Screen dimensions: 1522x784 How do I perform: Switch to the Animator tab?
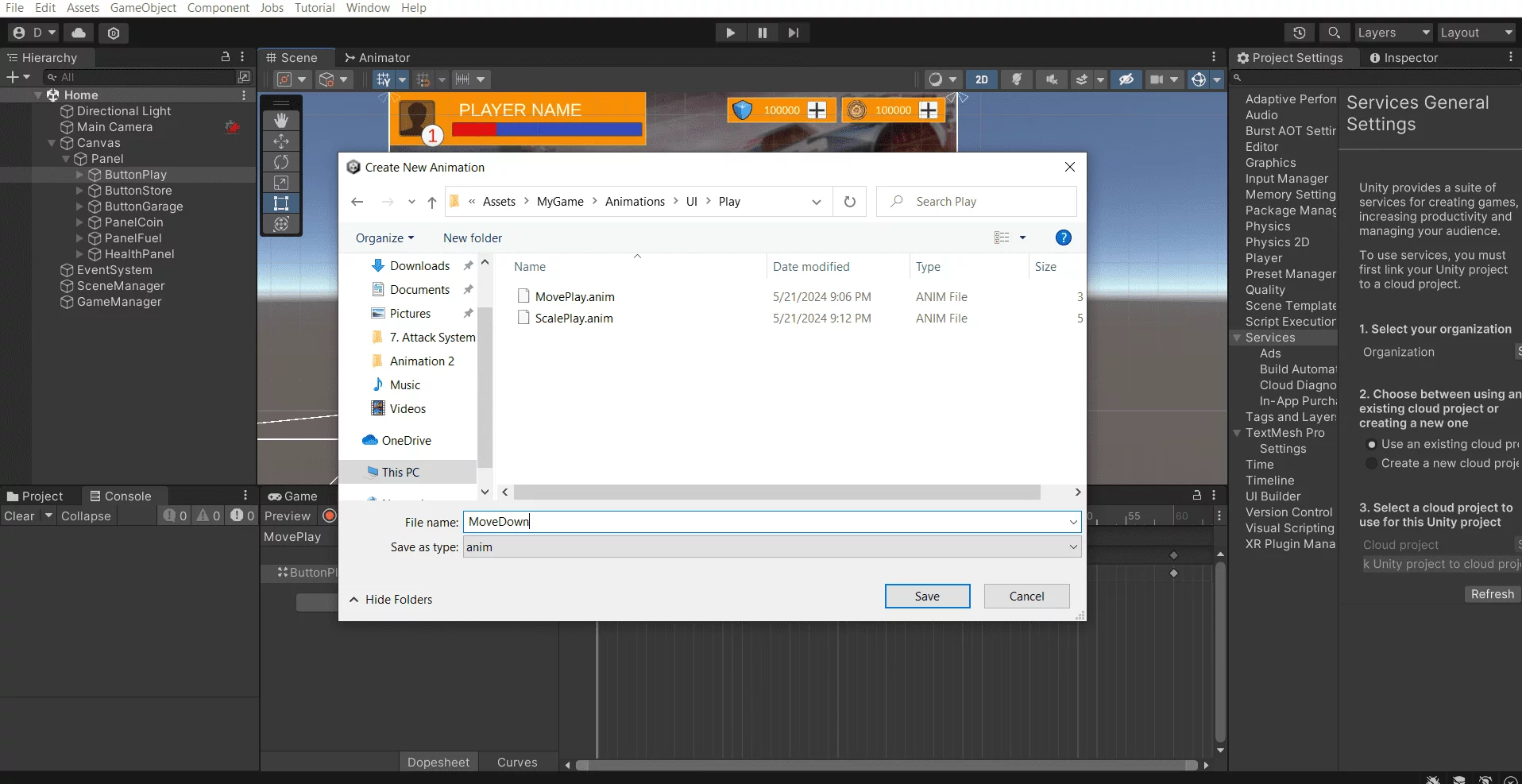[378, 57]
